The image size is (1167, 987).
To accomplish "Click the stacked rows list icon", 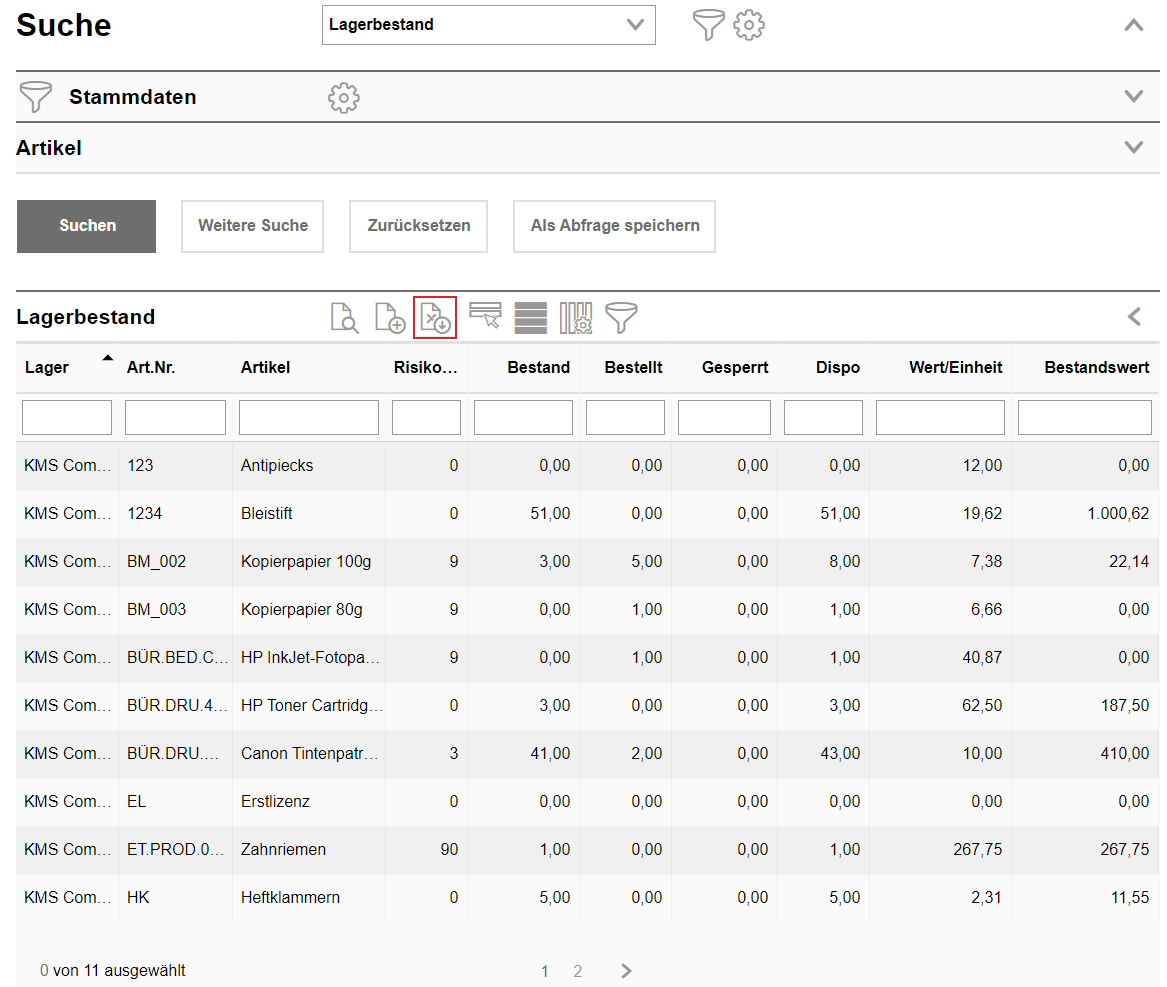I will 531,318.
